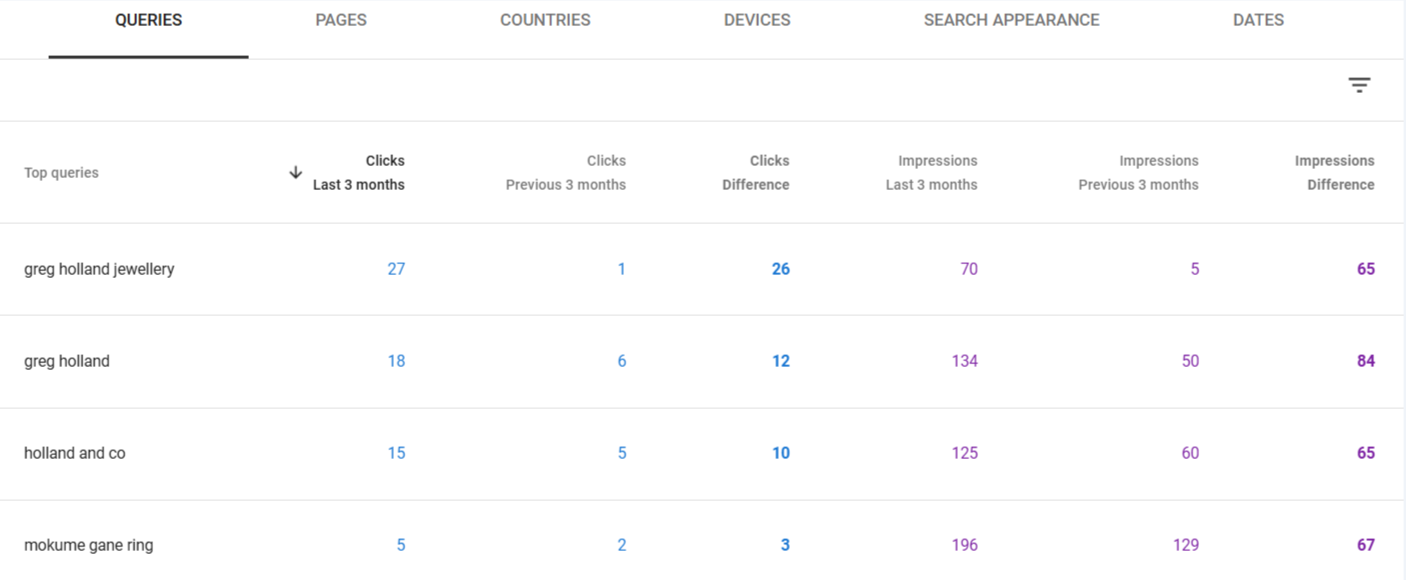Open the 'greg holland jewellery' query row
The image size is (1406, 580).
click(99, 269)
